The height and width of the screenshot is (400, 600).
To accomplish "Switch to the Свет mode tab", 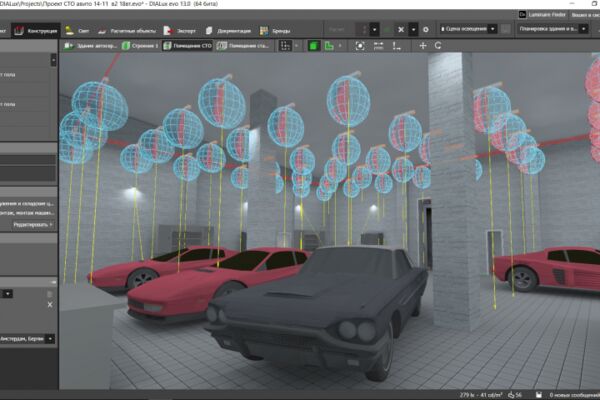I will (77, 31).
